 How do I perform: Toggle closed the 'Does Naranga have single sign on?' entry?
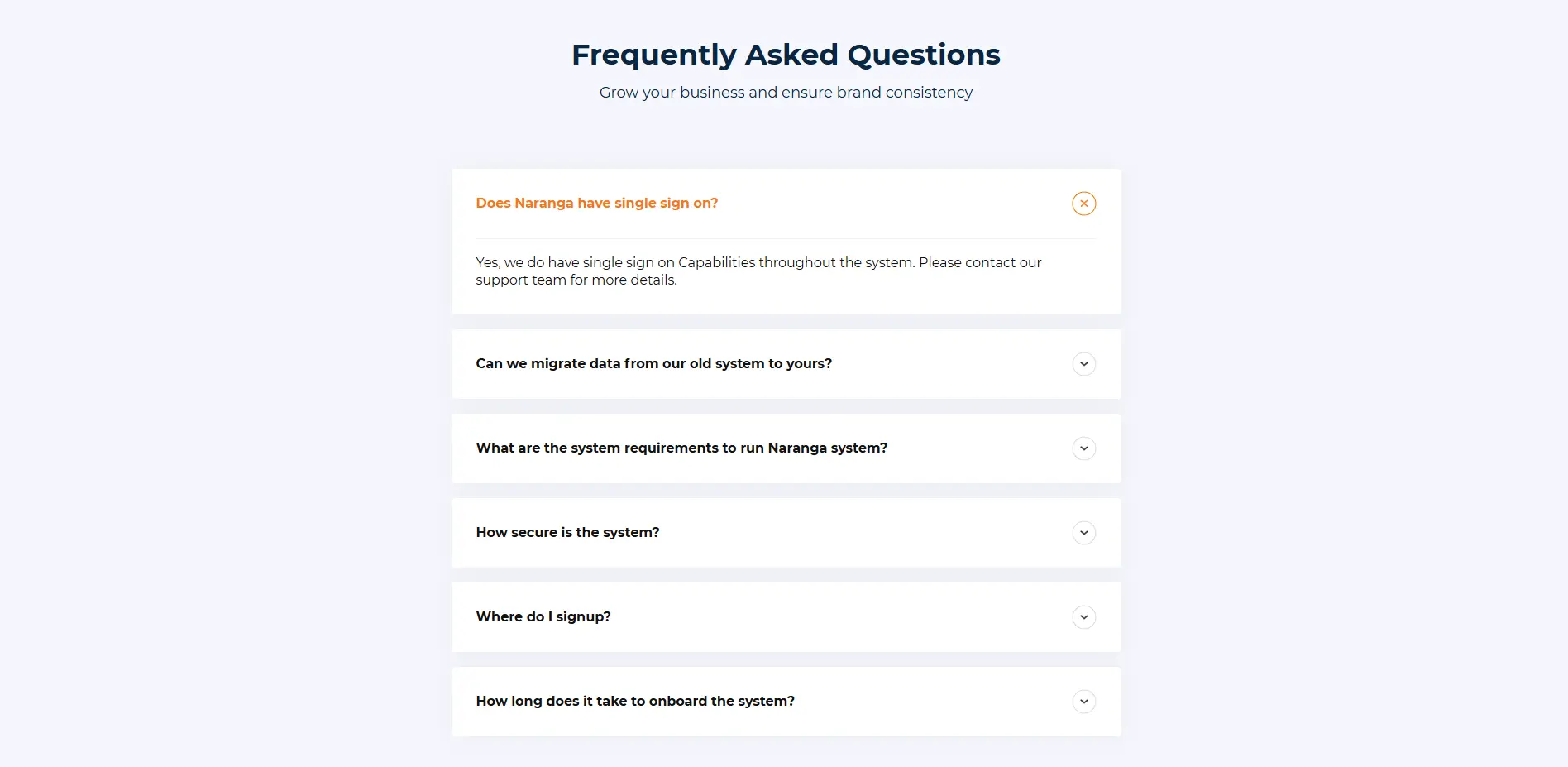(x=597, y=203)
